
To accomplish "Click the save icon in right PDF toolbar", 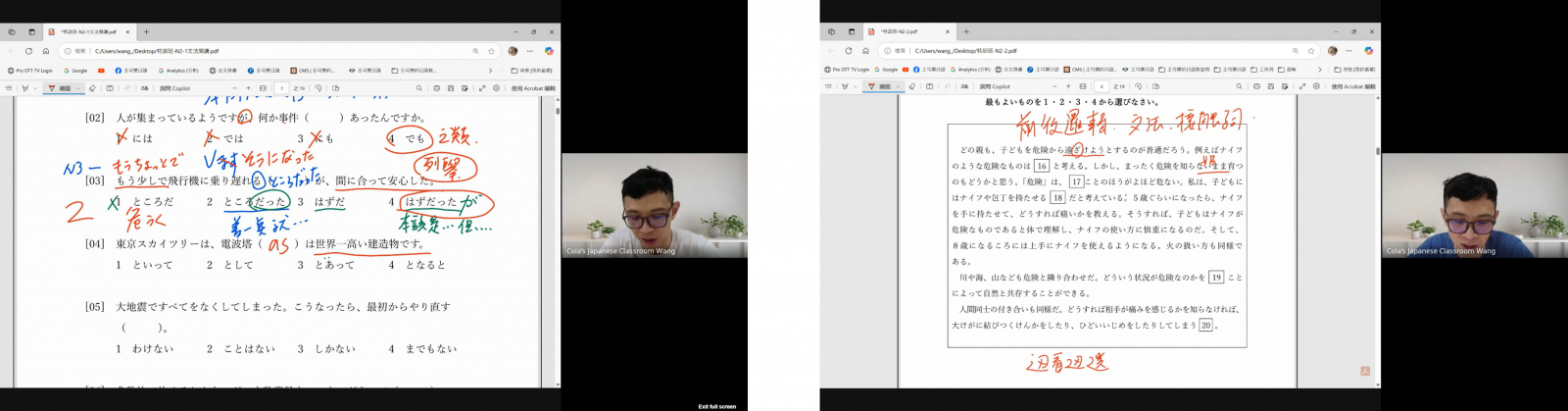I will 1271,86.
